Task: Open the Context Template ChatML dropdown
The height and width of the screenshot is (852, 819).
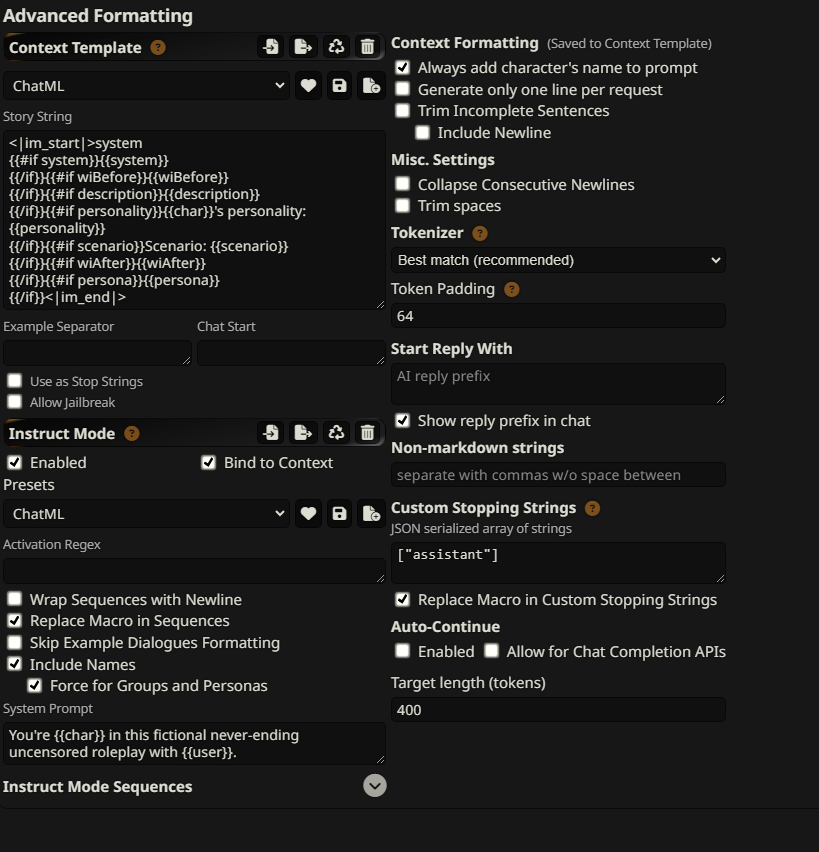Action: [x=147, y=86]
